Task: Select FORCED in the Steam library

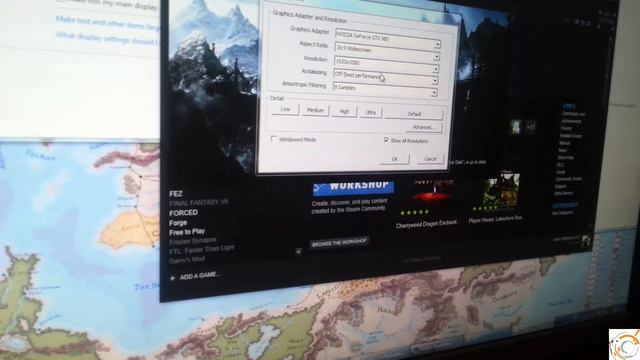Action: (x=183, y=213)
